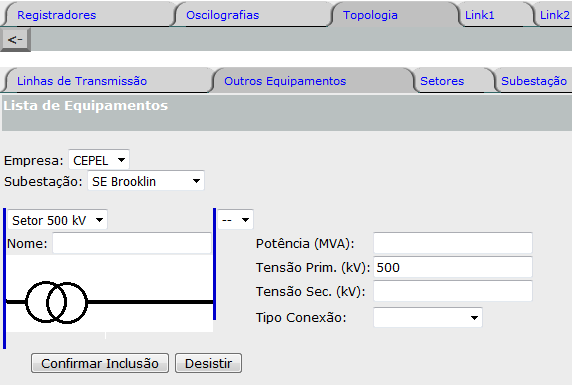572x385 pixels.
Task: Expand the Tipo Conexão dropdown
Action: [x=428, y=317]
